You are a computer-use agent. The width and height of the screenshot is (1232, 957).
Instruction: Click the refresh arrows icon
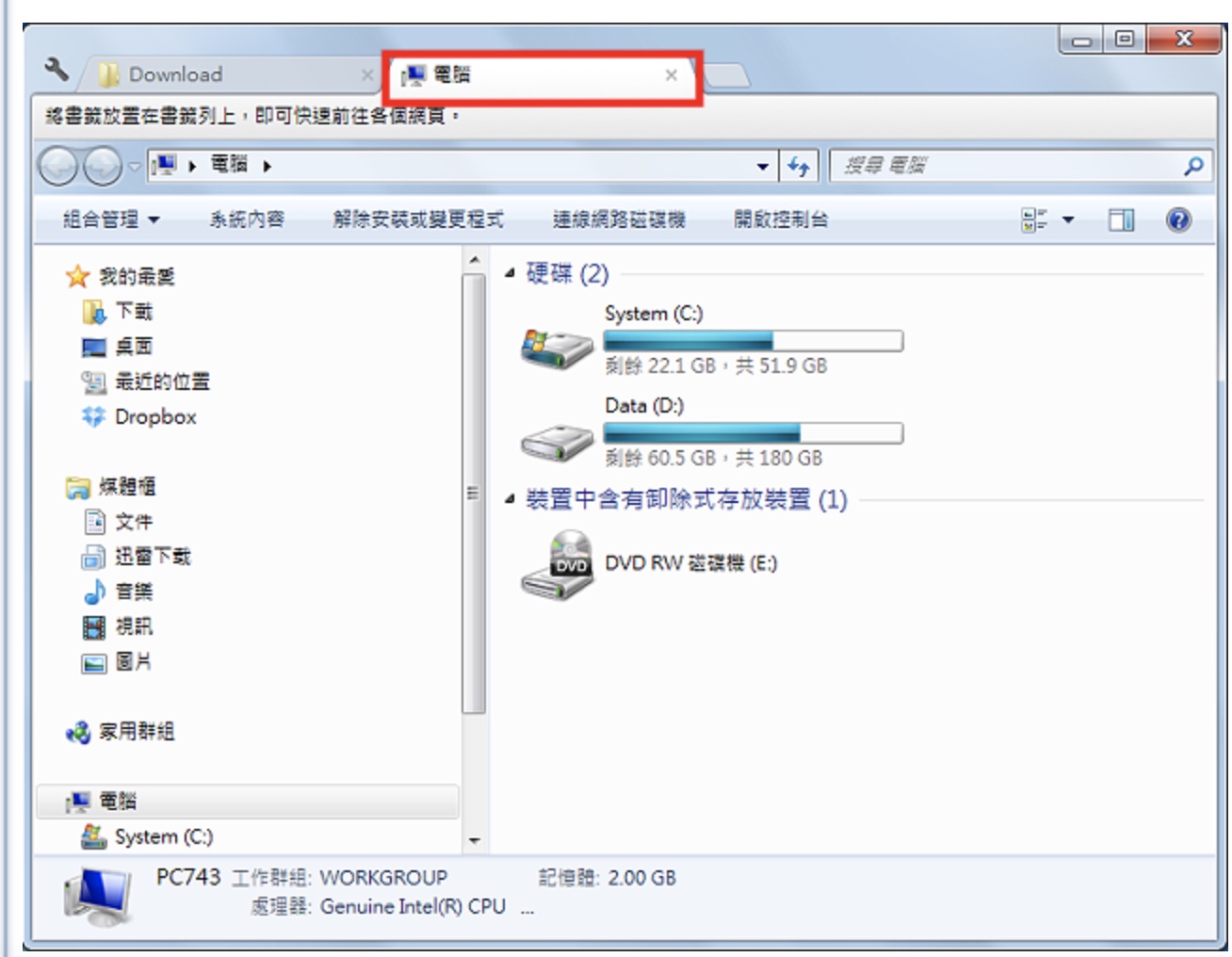tap(799, 167)
